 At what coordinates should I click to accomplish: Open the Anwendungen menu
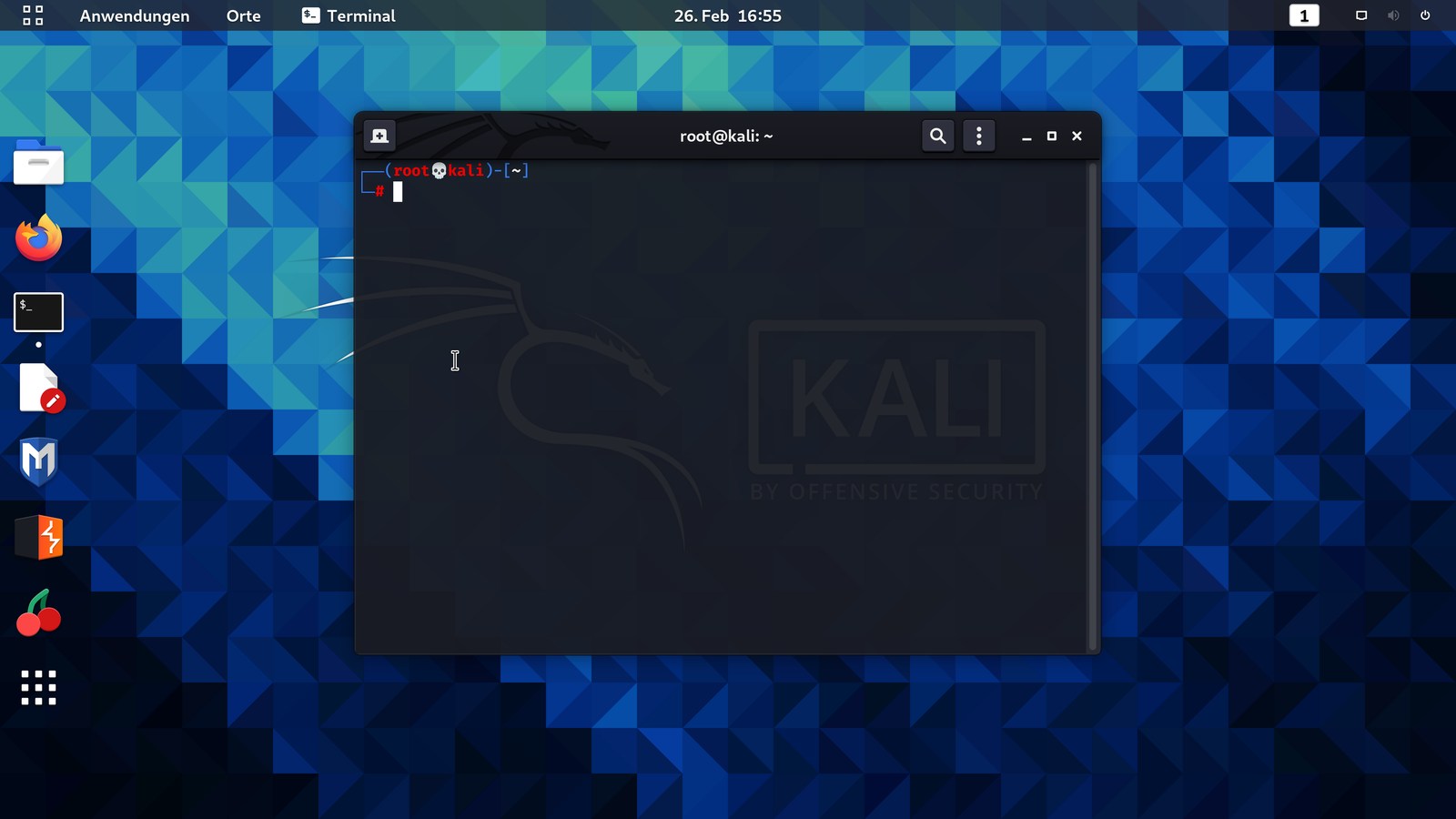coord(135,15)
